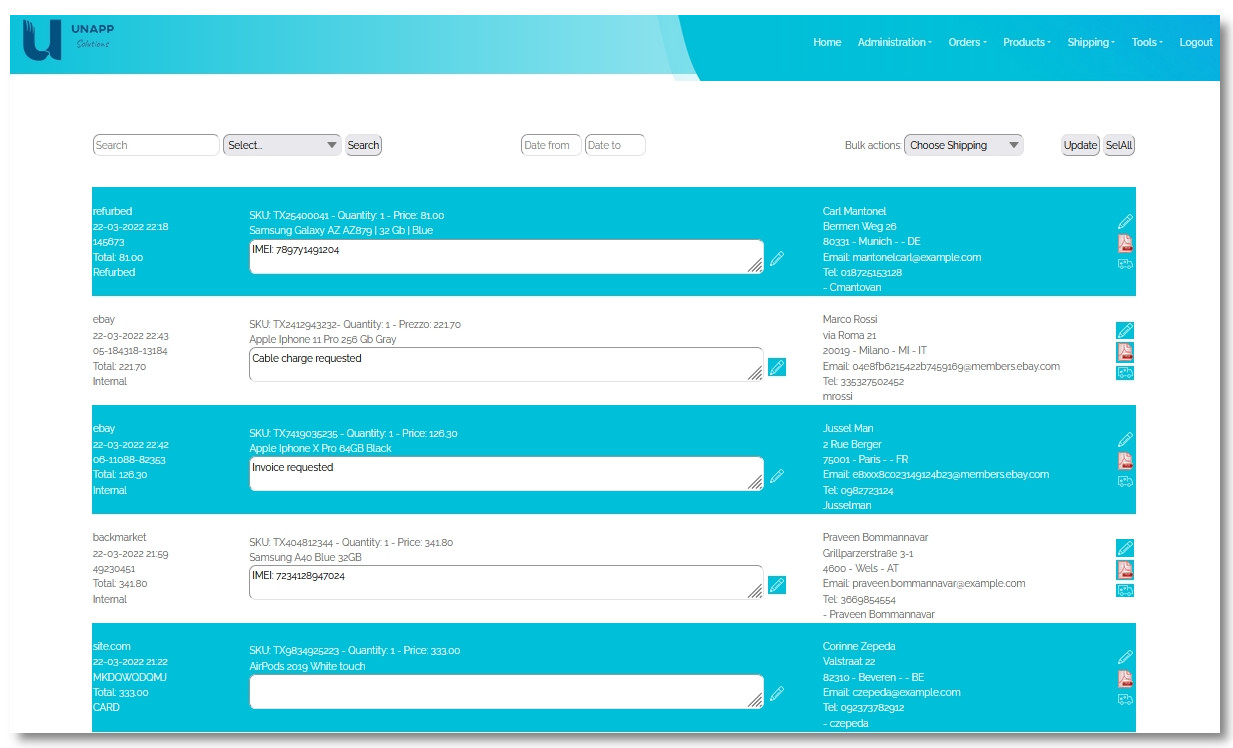Open the 'Choose Shipping' bulk actions dropdown
Viewport: 1233px width, 748px height.
tap(963, 145)
